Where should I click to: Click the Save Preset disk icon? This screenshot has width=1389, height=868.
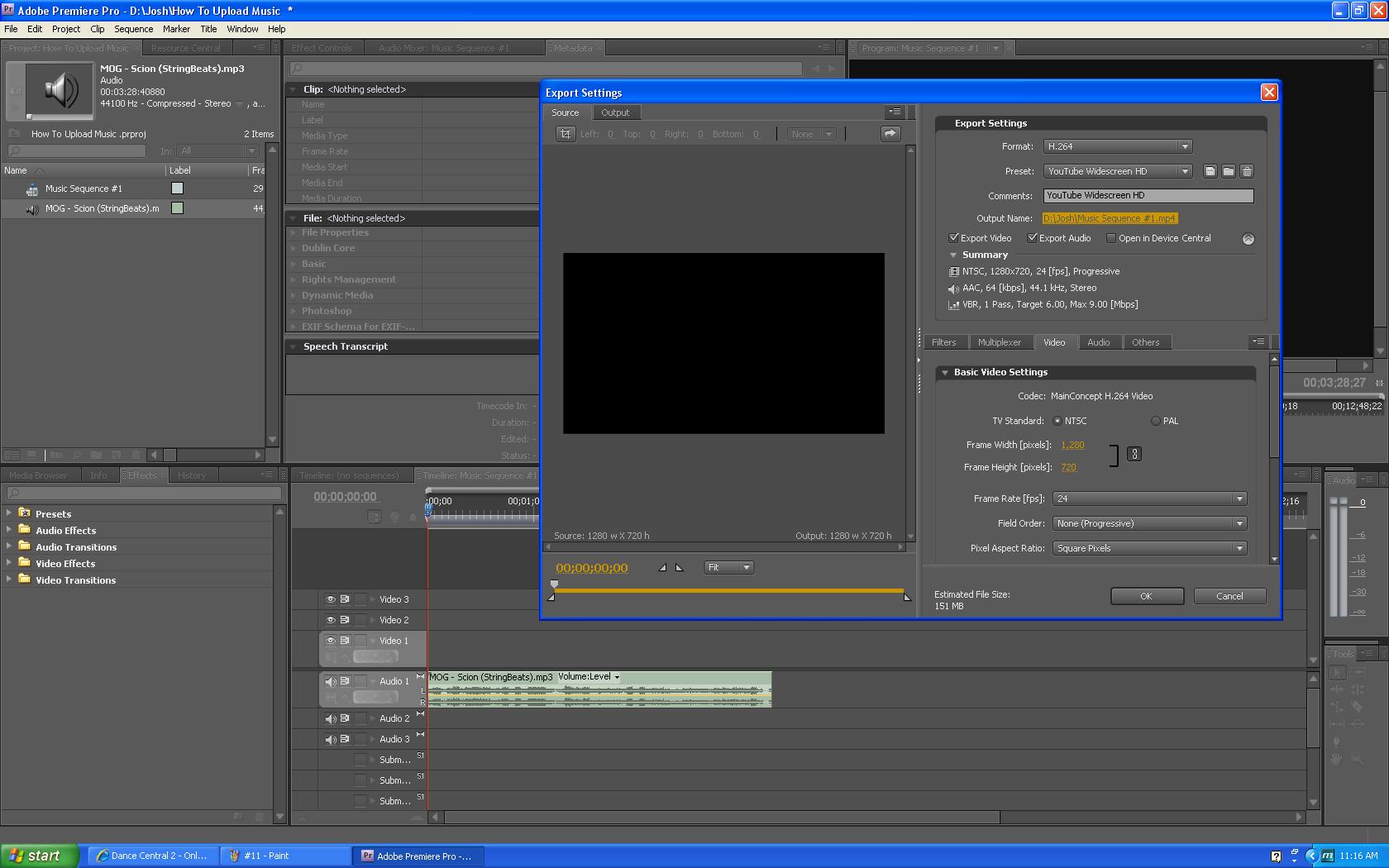pyautogui.click(x=1210, y=171)
